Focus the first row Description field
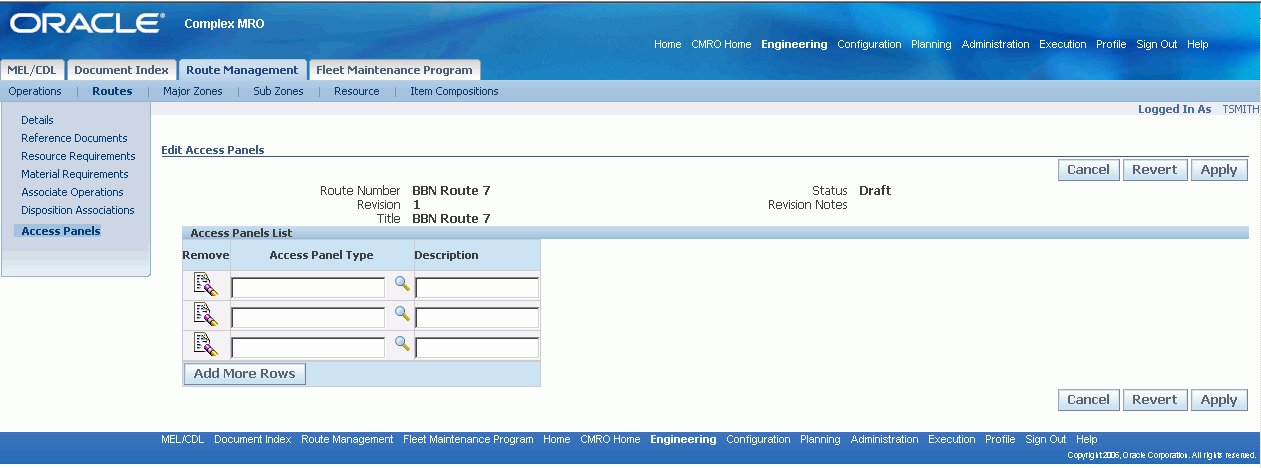1261x468 pixels. click(477, 288)
